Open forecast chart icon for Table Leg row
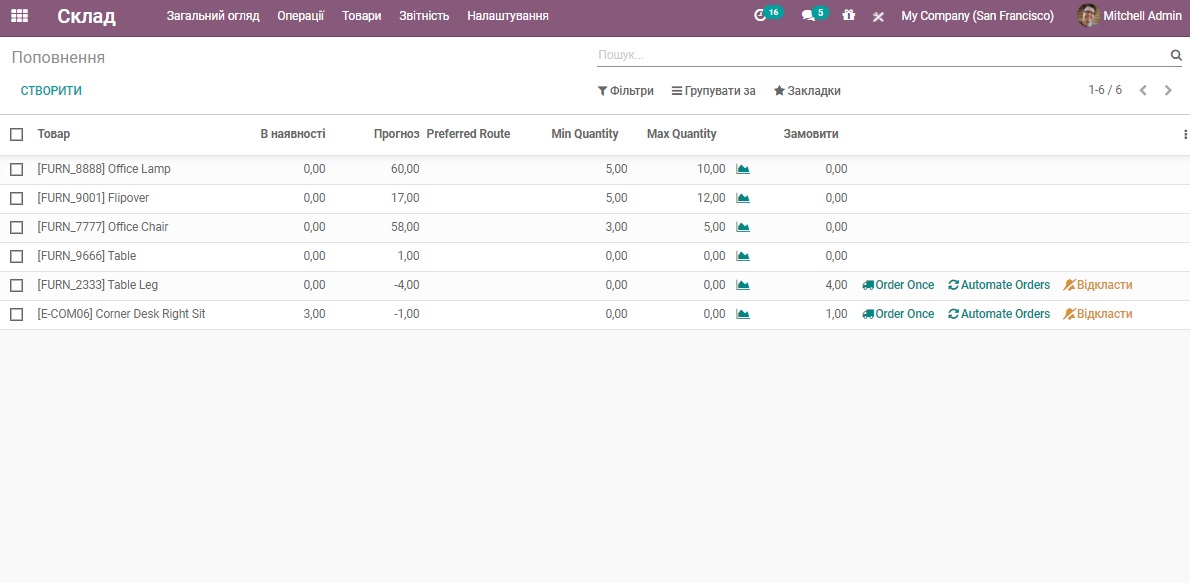Viewport: 1190px width, 583px height. click(x=743, y=285)
